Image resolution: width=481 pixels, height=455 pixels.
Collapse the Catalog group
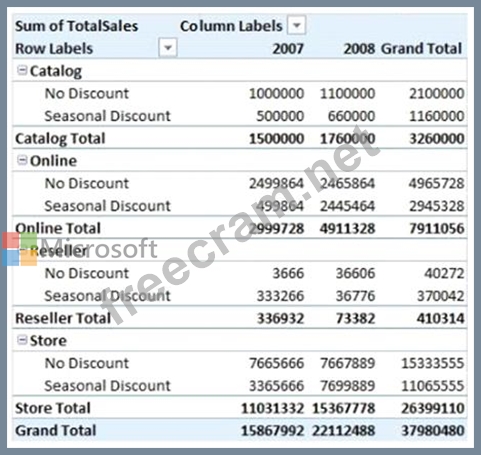pyautogui.click(x=22, y=70)
